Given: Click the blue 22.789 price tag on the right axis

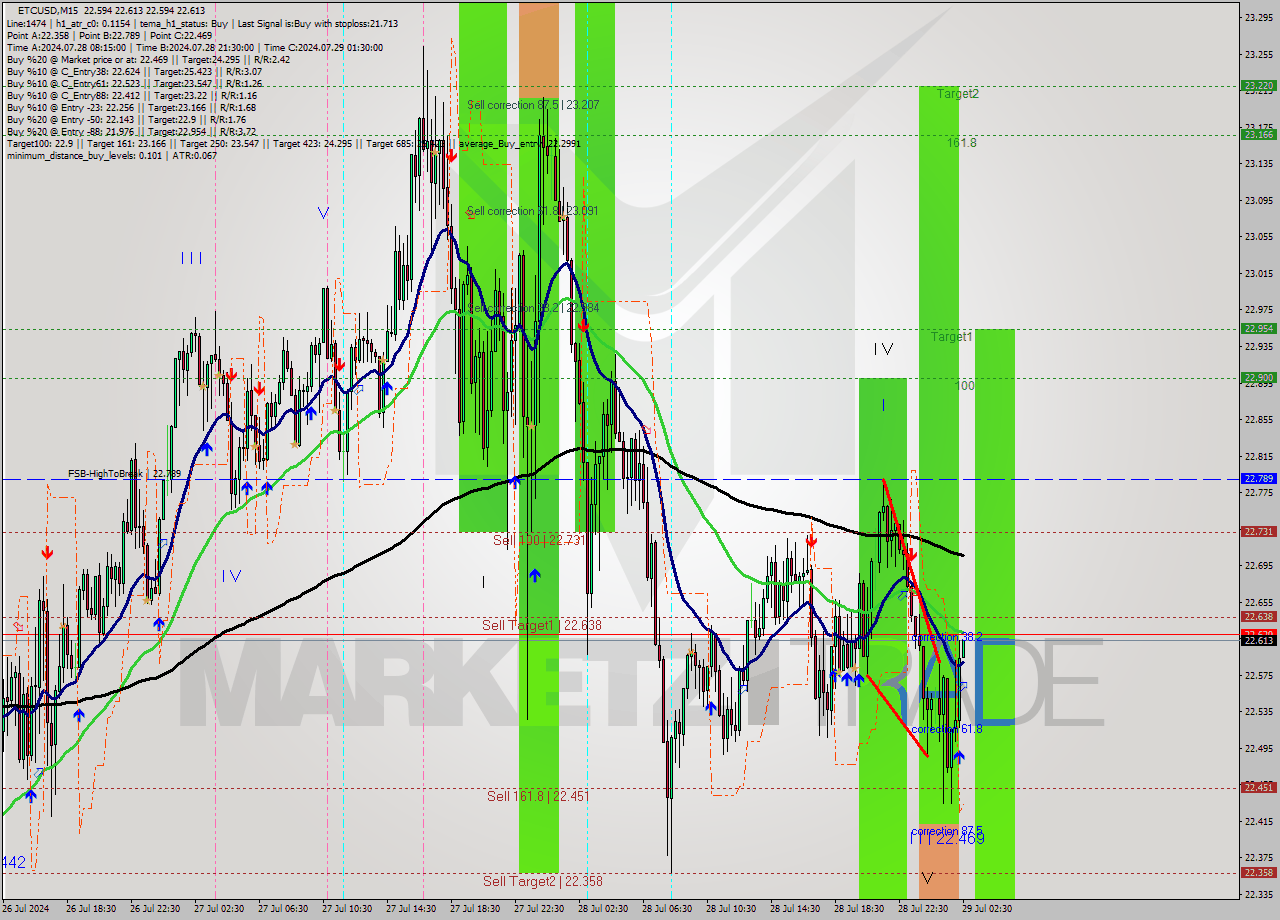Looking at the screenshot, I should [x=1258, y=479].
